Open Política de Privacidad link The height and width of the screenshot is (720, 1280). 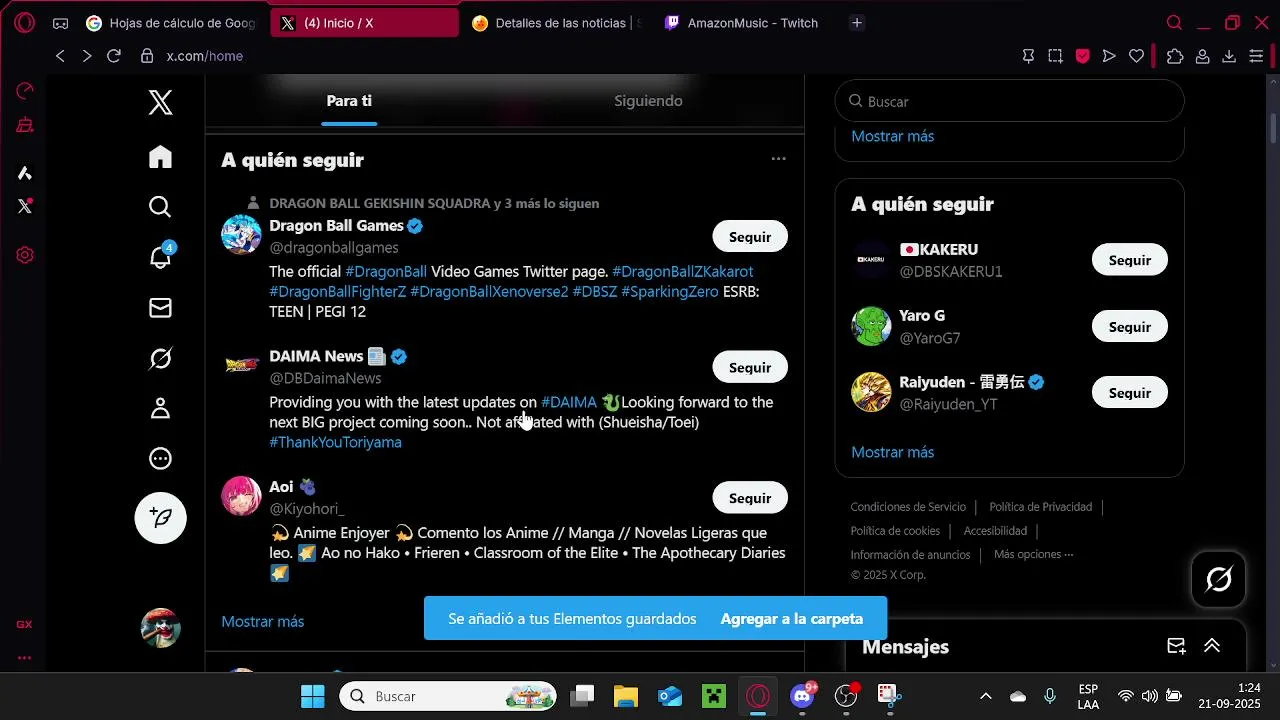click(1040, 507)
